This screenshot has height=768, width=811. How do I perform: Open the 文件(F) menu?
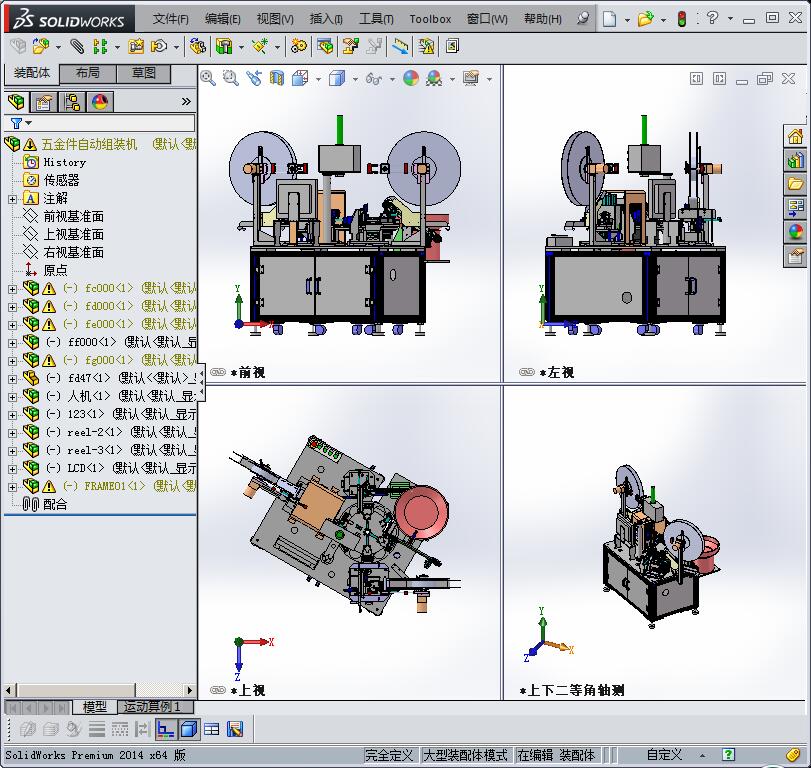click(170, 19)
